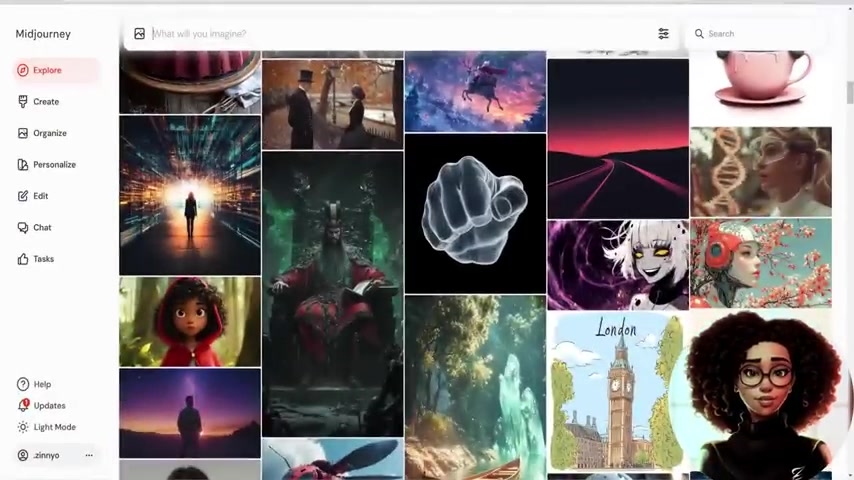The height and width of the screenshot is (480, 854).
Task: Click the Explore compass icon
Action: 23,70
